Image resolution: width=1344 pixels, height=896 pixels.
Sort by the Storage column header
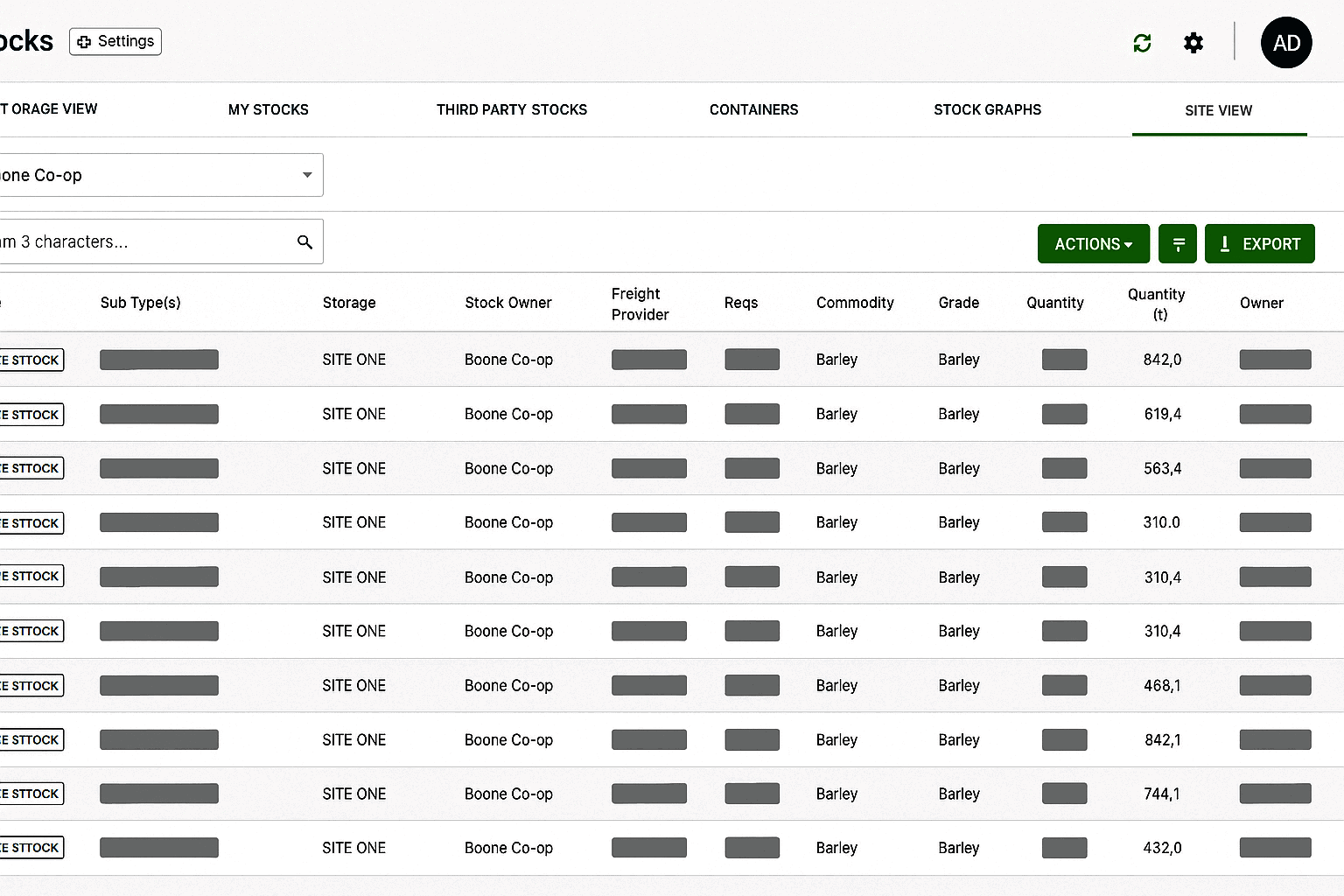[348, 303]
